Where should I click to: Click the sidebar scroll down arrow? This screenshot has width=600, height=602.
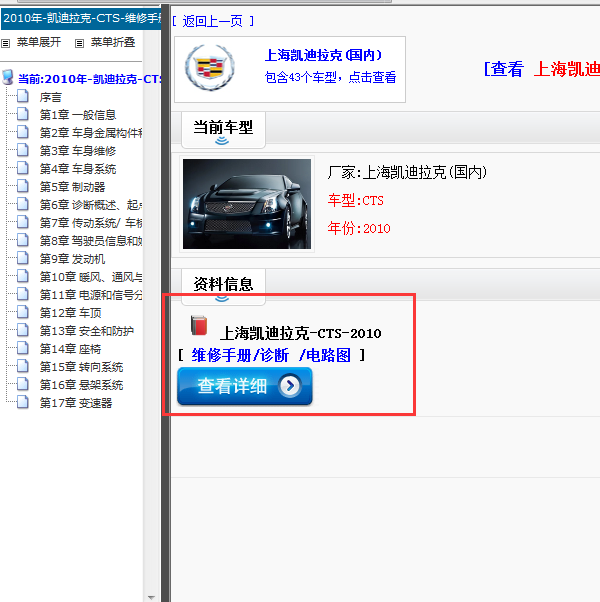151,597
